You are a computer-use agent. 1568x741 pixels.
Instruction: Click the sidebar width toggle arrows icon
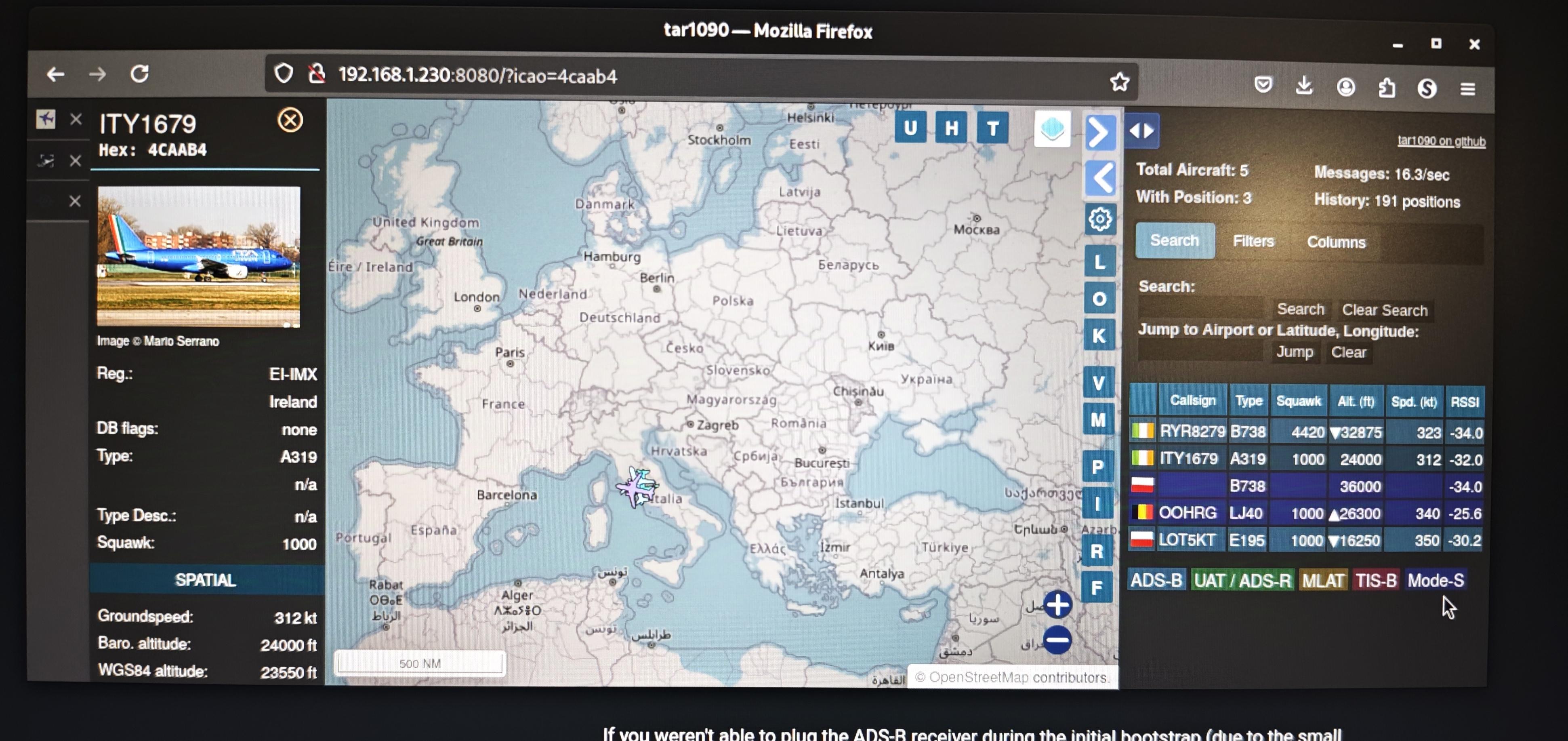tap(1141, 130)
